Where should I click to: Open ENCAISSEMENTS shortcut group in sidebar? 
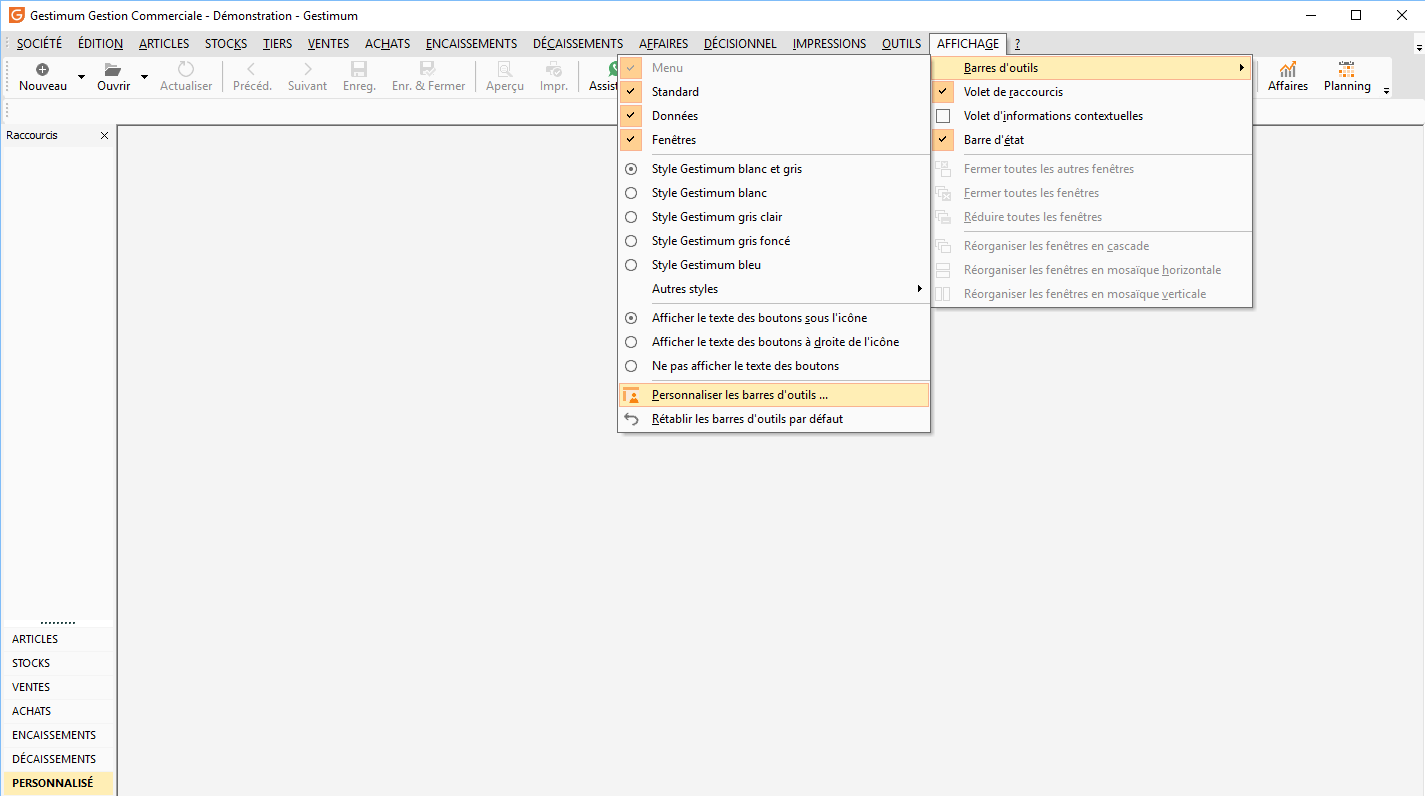(x=58, y=735)
